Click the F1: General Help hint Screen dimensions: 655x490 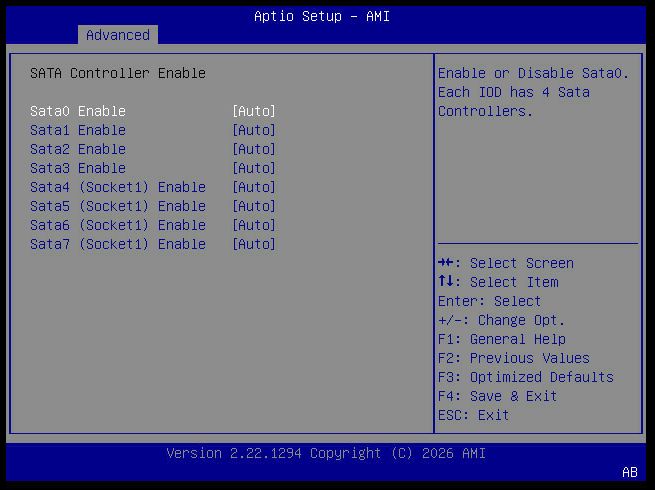(x=502, y=339)
